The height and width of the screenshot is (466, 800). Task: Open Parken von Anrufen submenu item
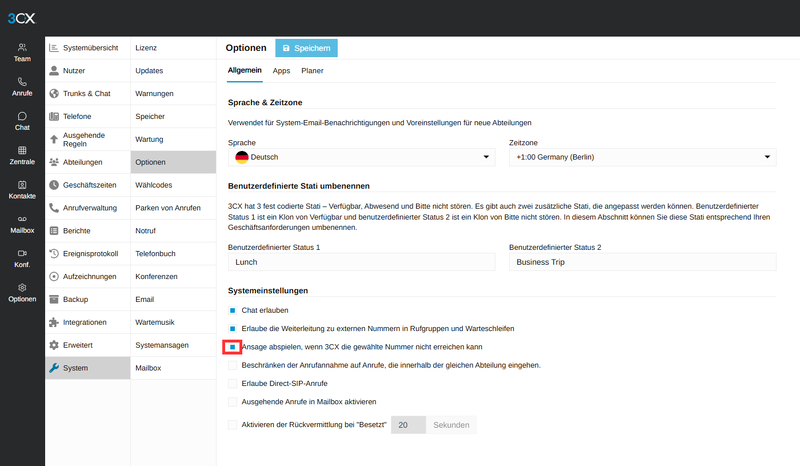[173, 208]
